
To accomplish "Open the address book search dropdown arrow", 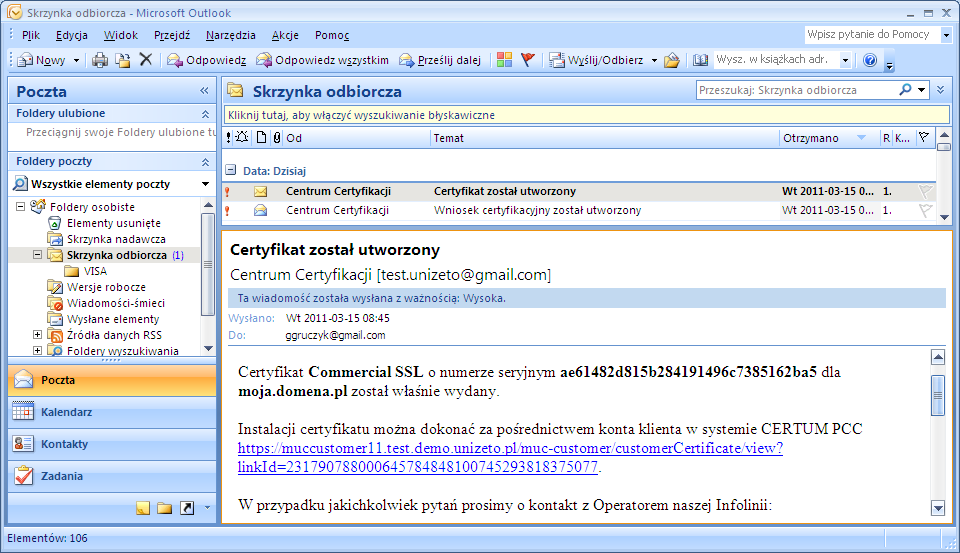I will pyautogui.click(x=846, y=60).
